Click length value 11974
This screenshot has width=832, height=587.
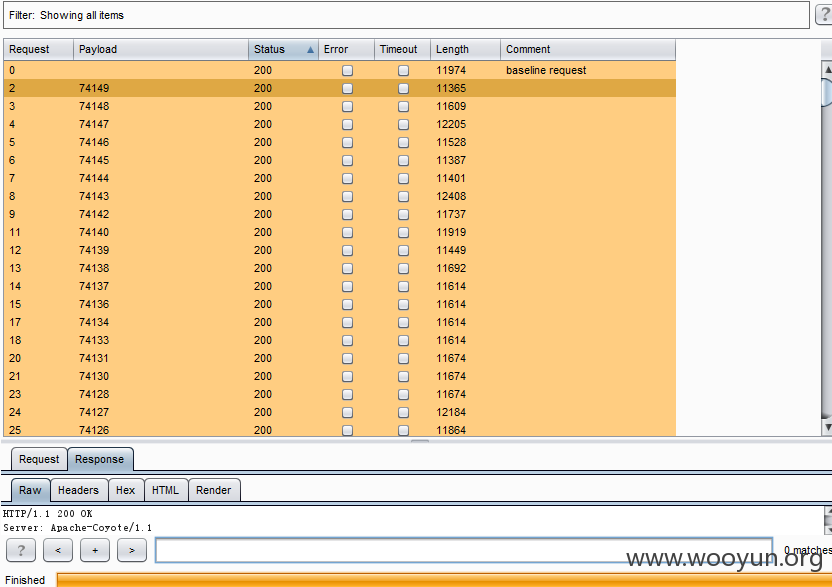point(451,70)
